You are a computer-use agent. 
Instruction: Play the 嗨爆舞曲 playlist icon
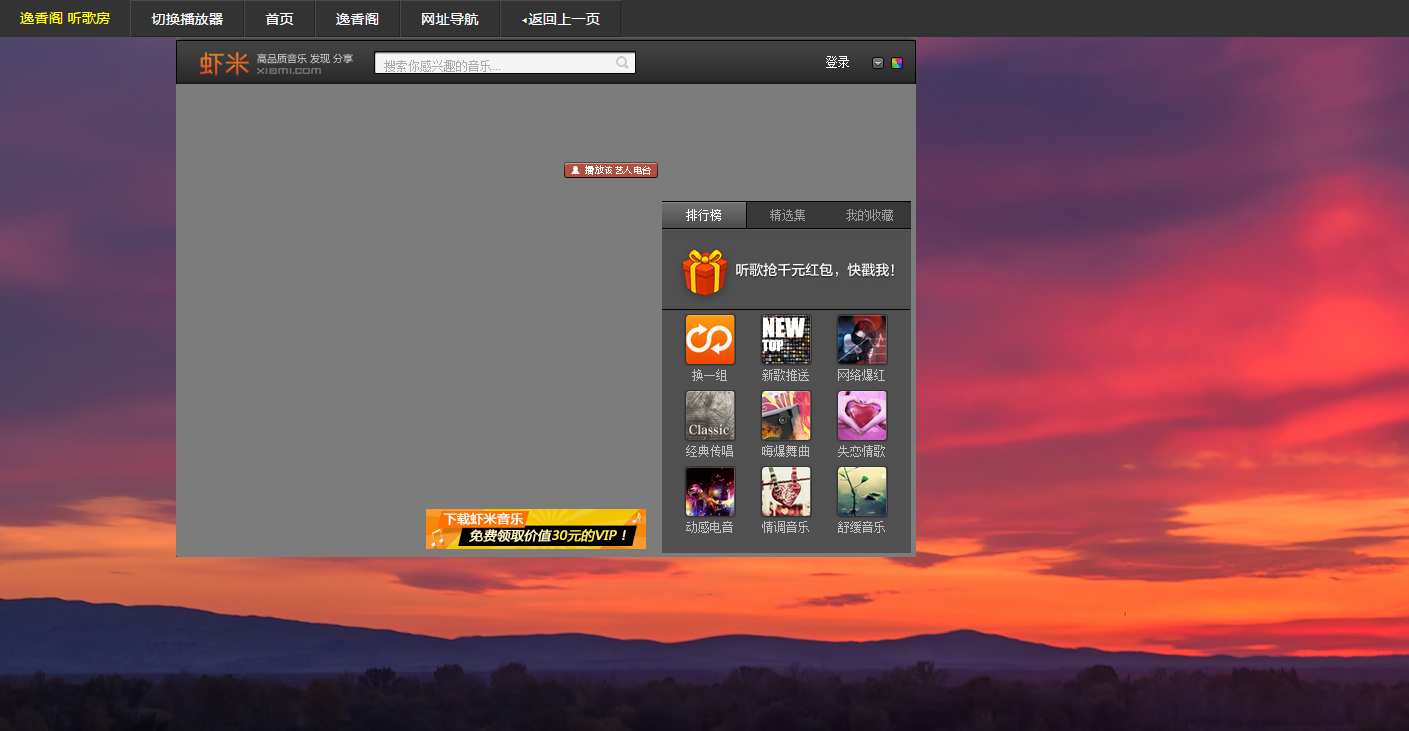pyautogui.click(x=785, y=415)
